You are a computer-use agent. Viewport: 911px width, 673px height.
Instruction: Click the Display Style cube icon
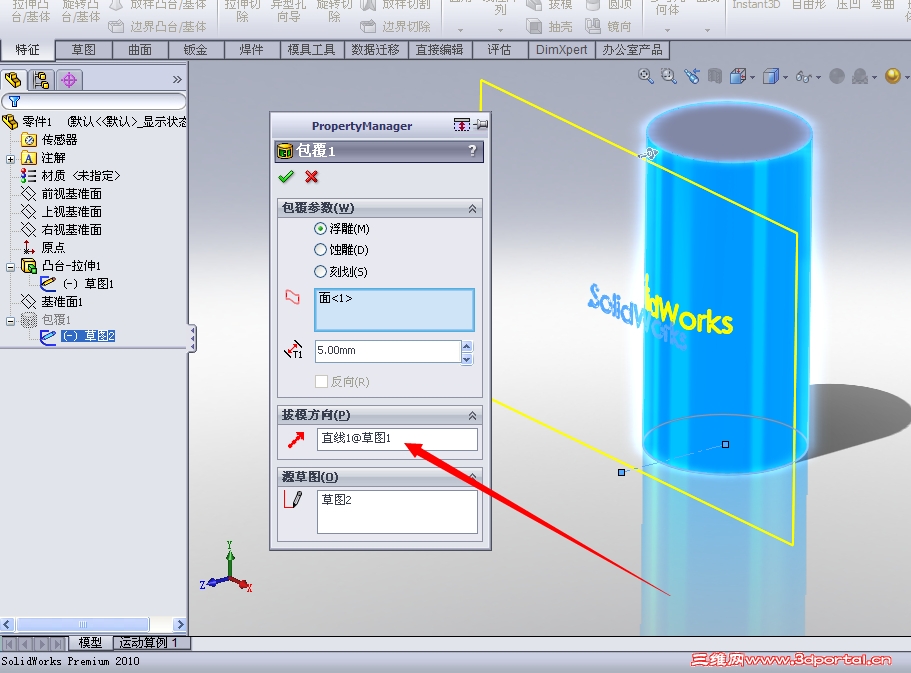(x=770, y=76)
